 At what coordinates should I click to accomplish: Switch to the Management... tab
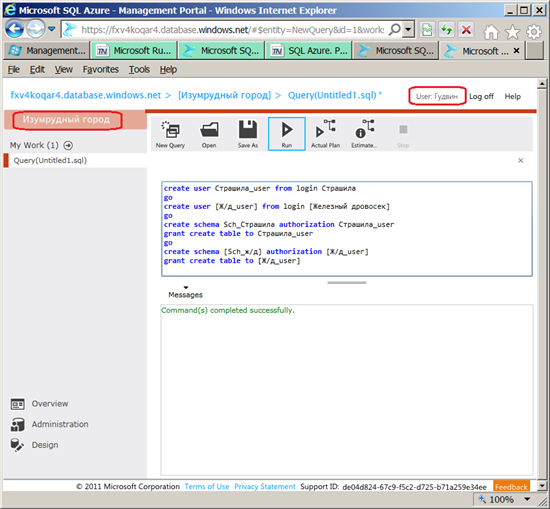47,51
